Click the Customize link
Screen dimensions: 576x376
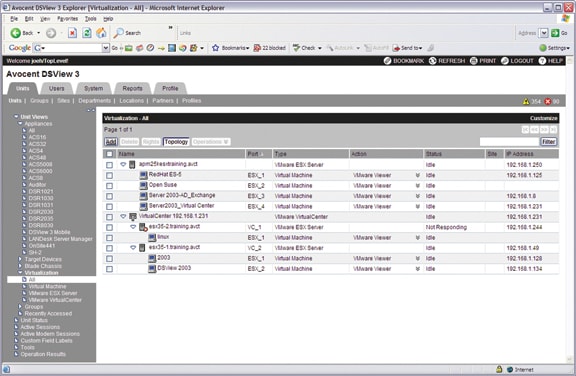pyautogui.click(x=543, y=118)
